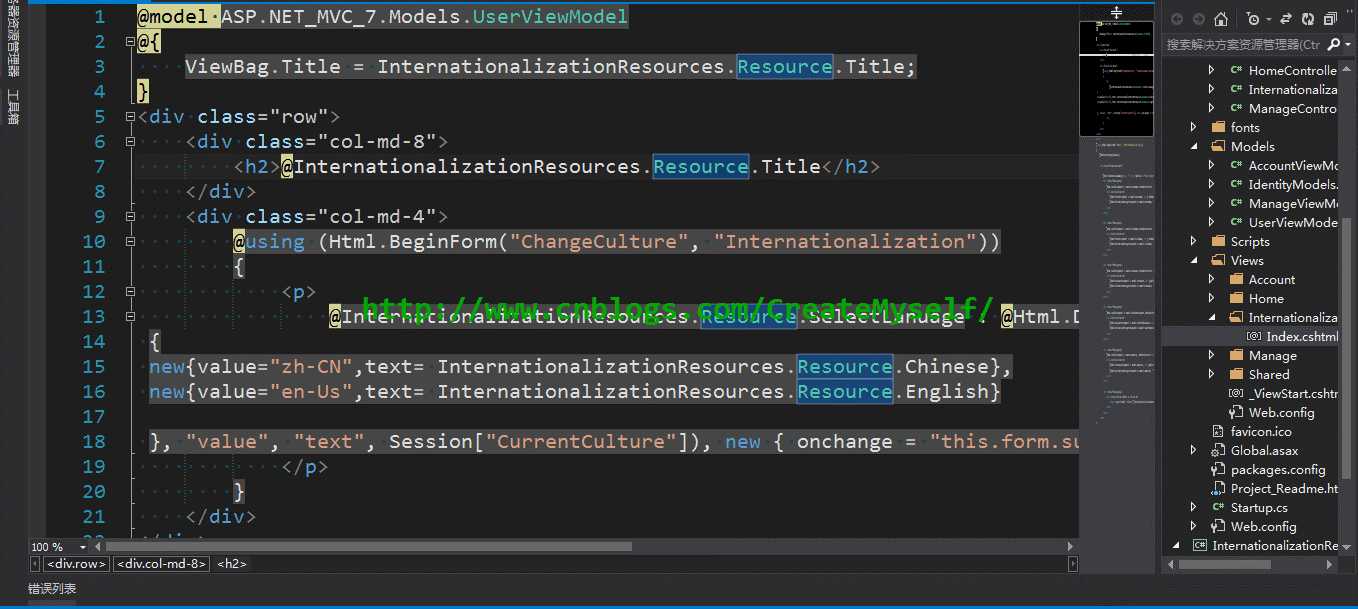This screenshot has width=1358, height=609.
Task: Expand the Startup.cs node
Action: (x=1193, y=507)
